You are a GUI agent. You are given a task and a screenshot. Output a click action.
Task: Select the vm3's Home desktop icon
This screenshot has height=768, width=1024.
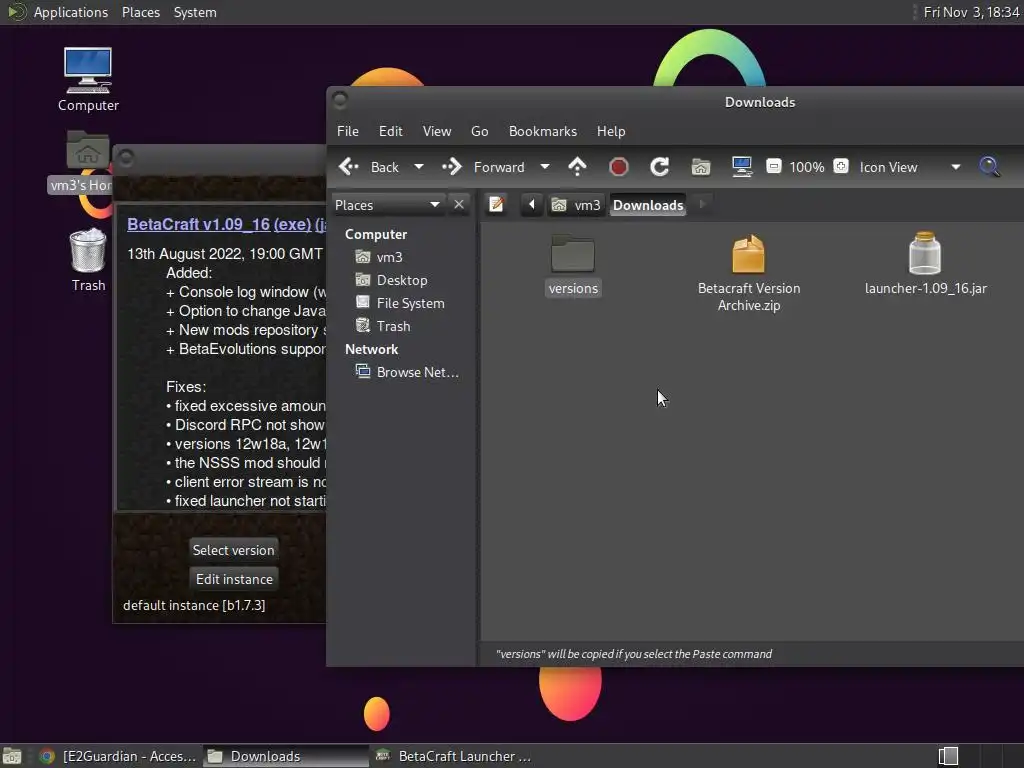(x=81, y=161)
